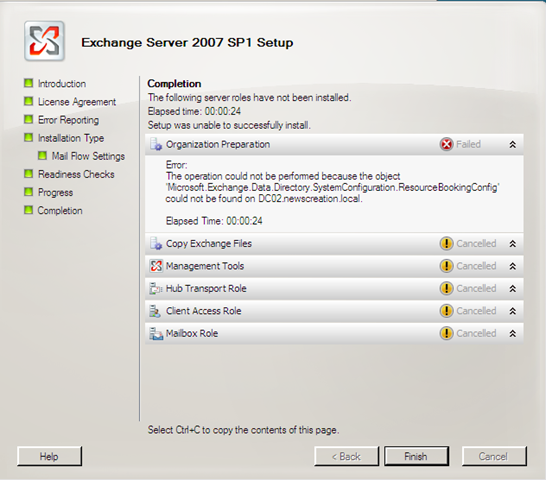Click the Client Access Role icon
This screenshot has width=546, height=480.
156,311
